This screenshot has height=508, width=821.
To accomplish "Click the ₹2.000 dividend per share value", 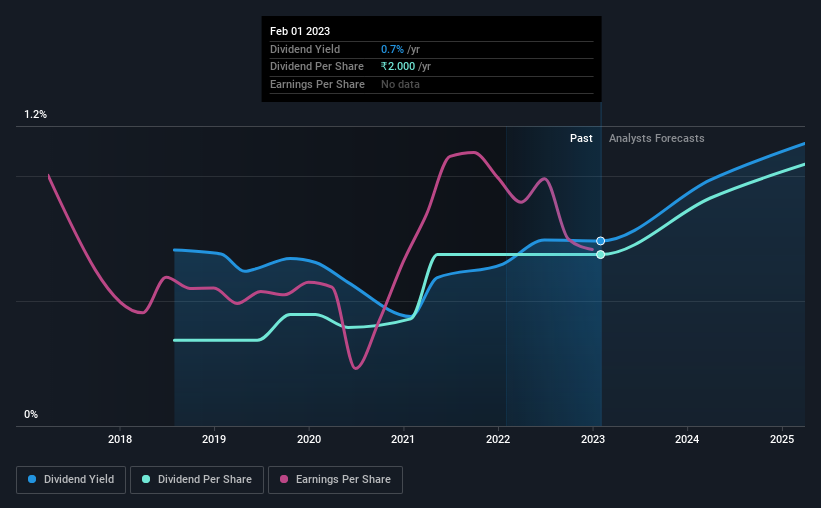I will click(398, 67).
